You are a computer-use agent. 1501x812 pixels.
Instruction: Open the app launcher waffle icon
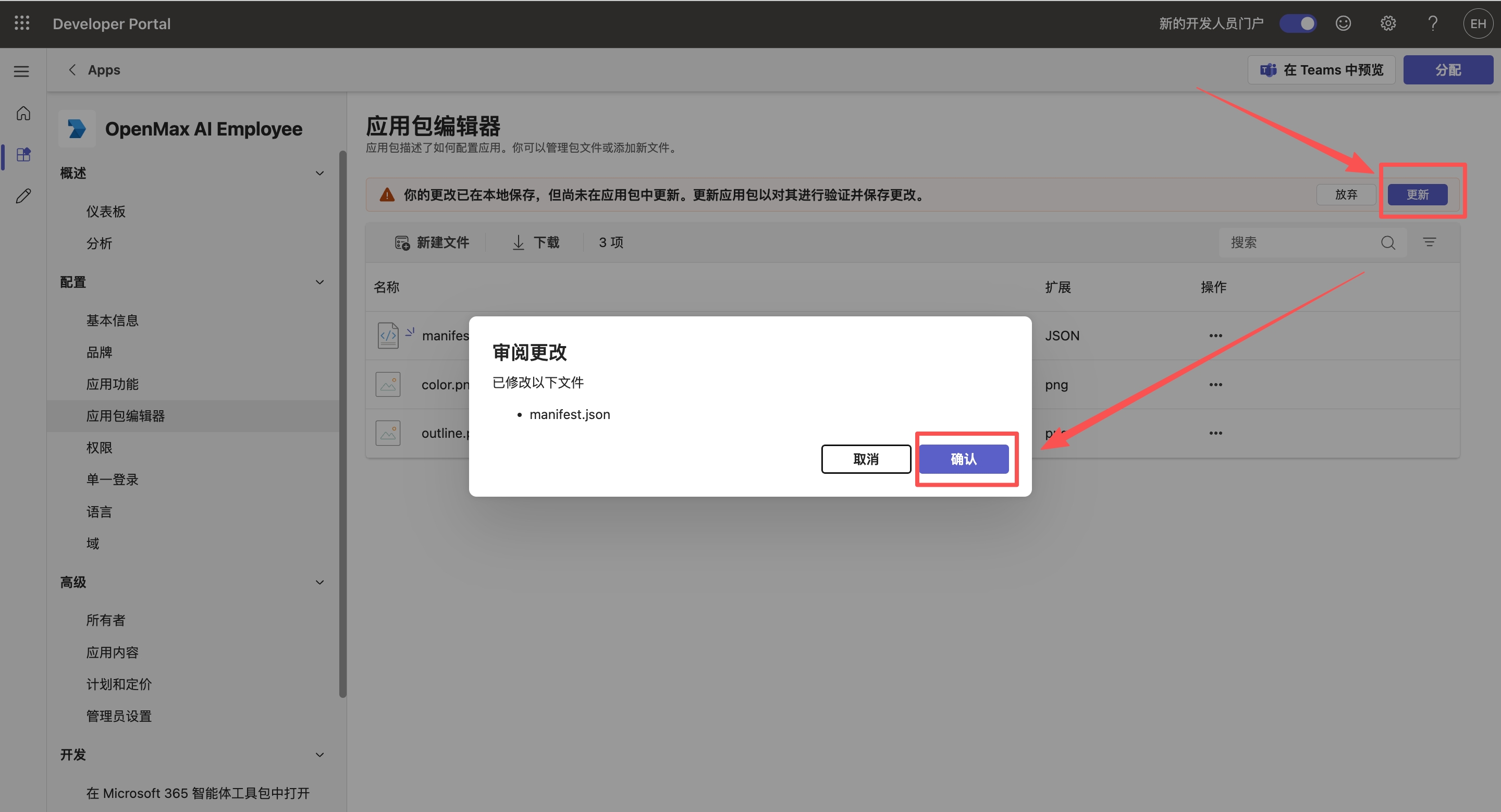coord(22,23)
